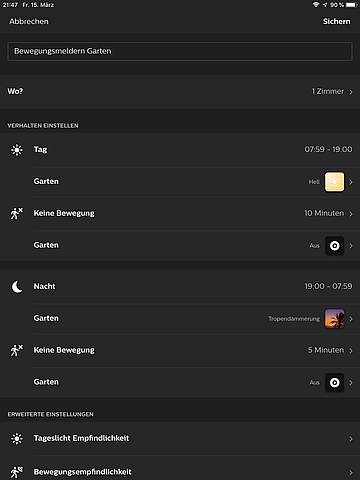Select the sun icon next to Tageslicht Empfindlichkeit

coord(17,439)
